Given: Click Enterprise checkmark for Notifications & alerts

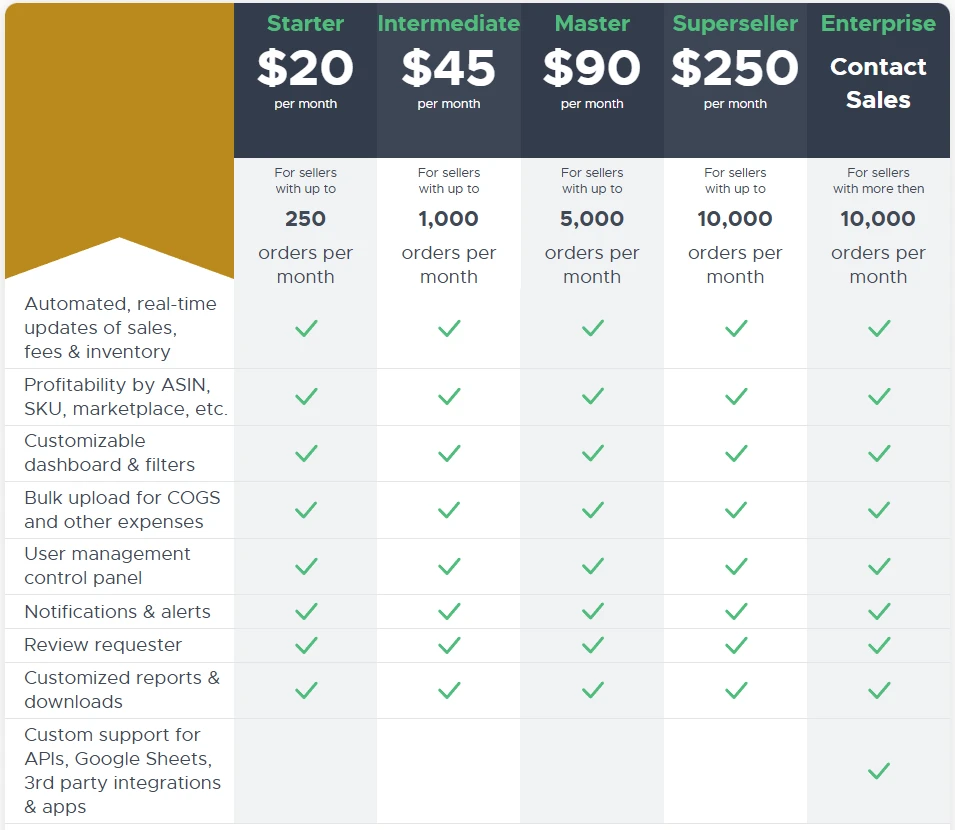Looking at the screenshot, I should click(879, 611).
